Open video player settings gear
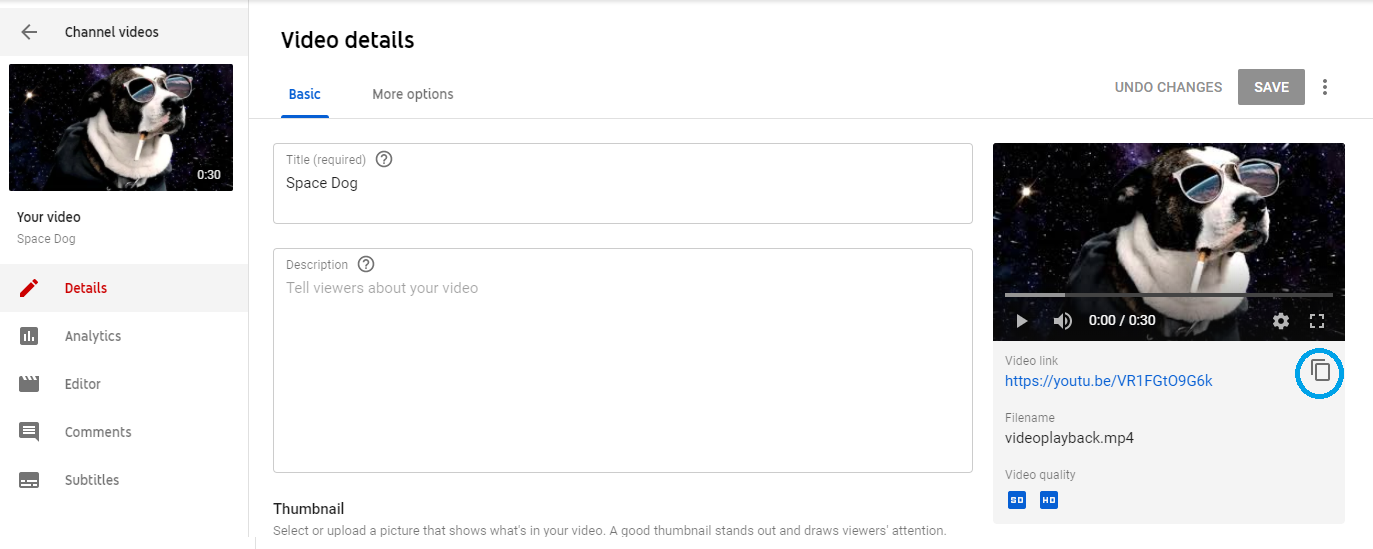1373x549 pixels. tap(1281, 321)
